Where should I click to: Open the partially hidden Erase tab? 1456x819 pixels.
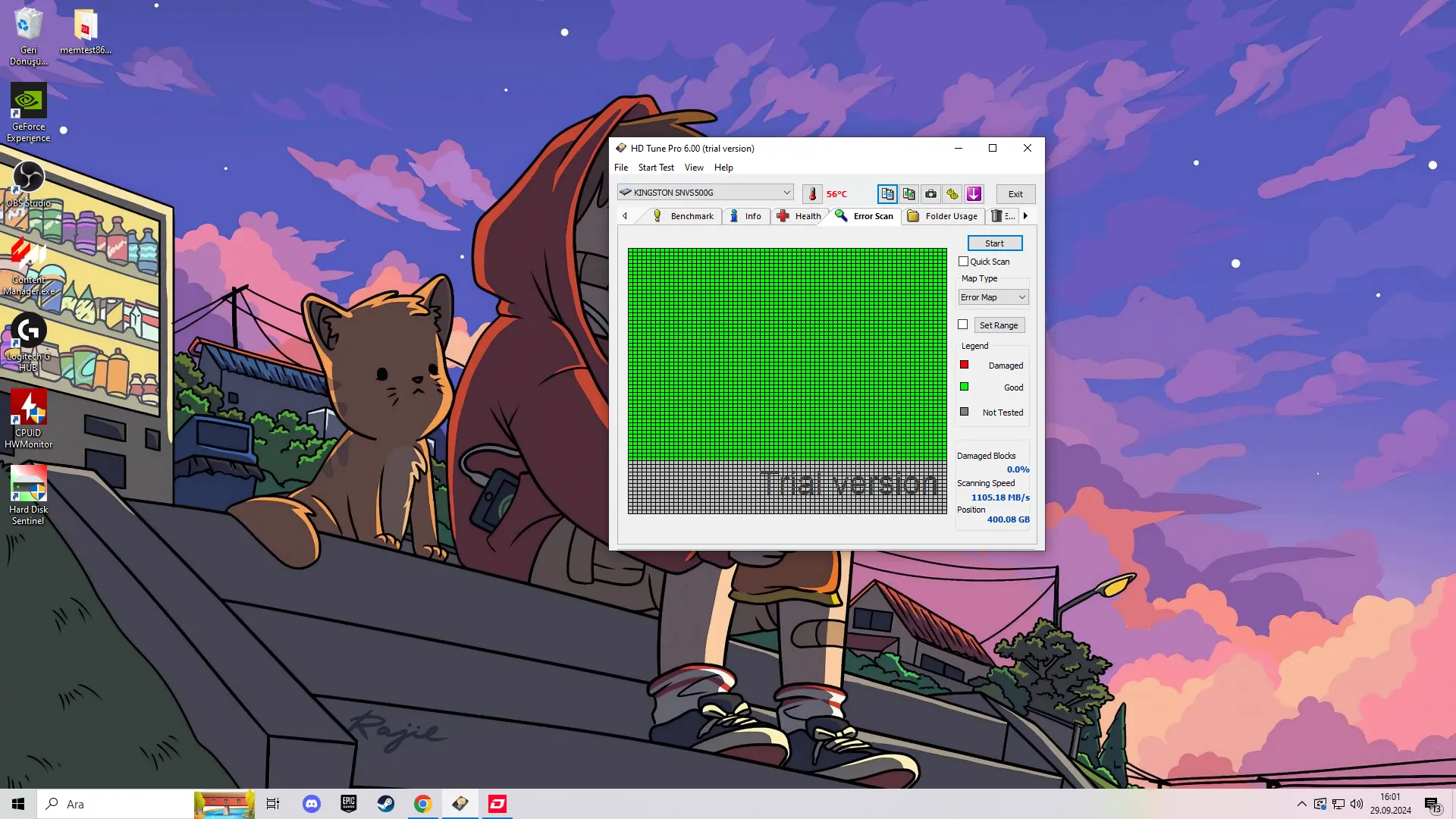point(1003,216)
